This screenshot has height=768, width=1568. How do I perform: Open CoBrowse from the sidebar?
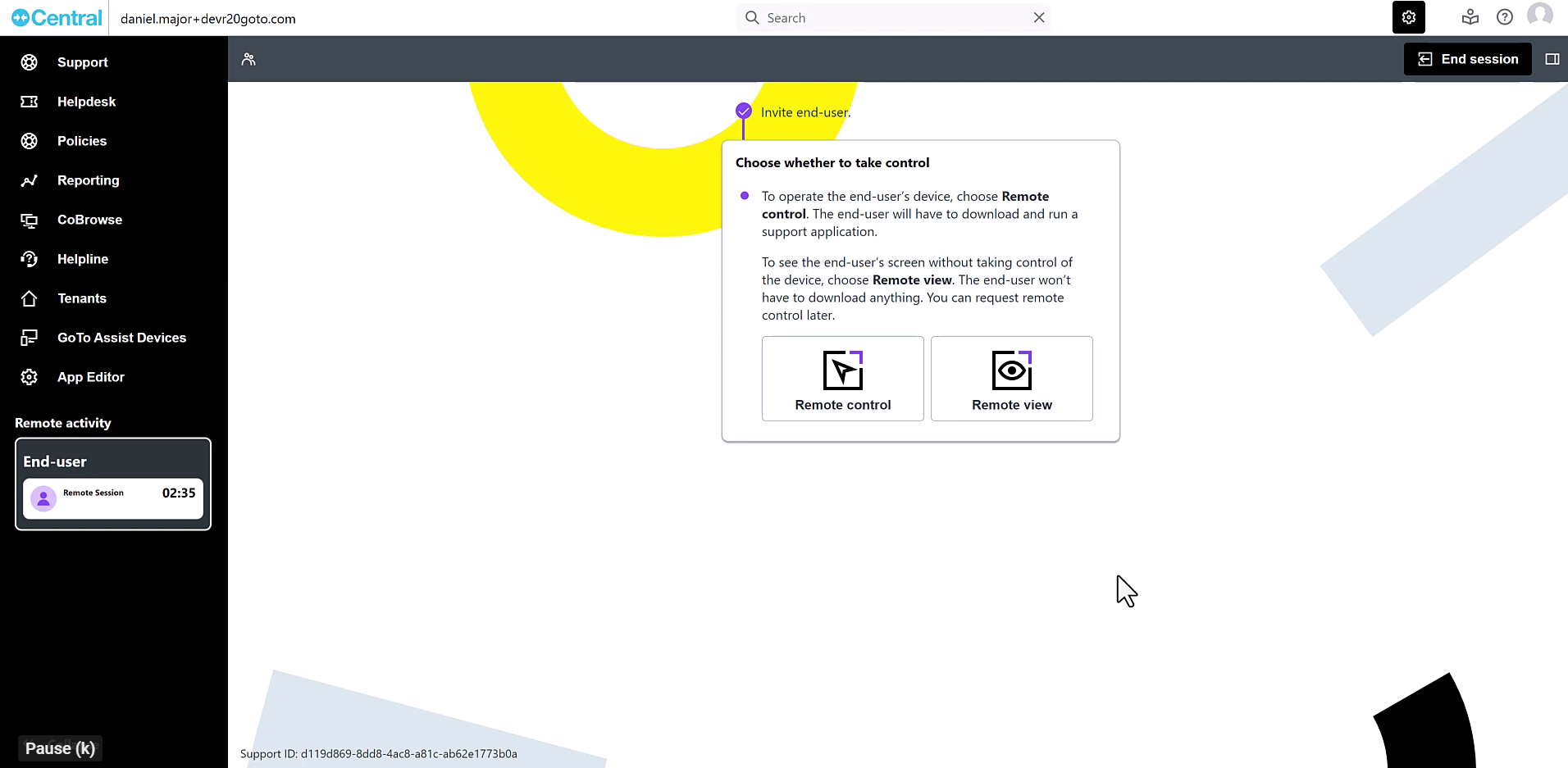[89, 220]
